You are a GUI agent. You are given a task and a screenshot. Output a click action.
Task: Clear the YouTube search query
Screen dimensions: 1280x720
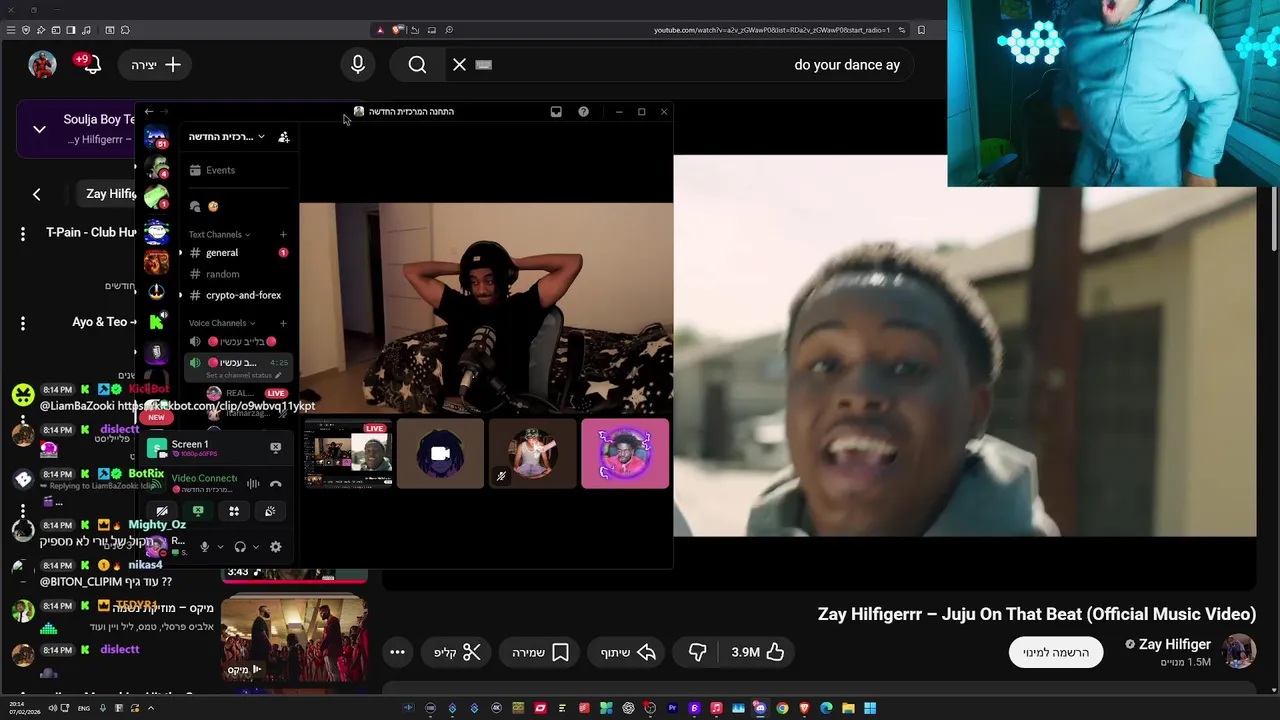coord(459,64)
